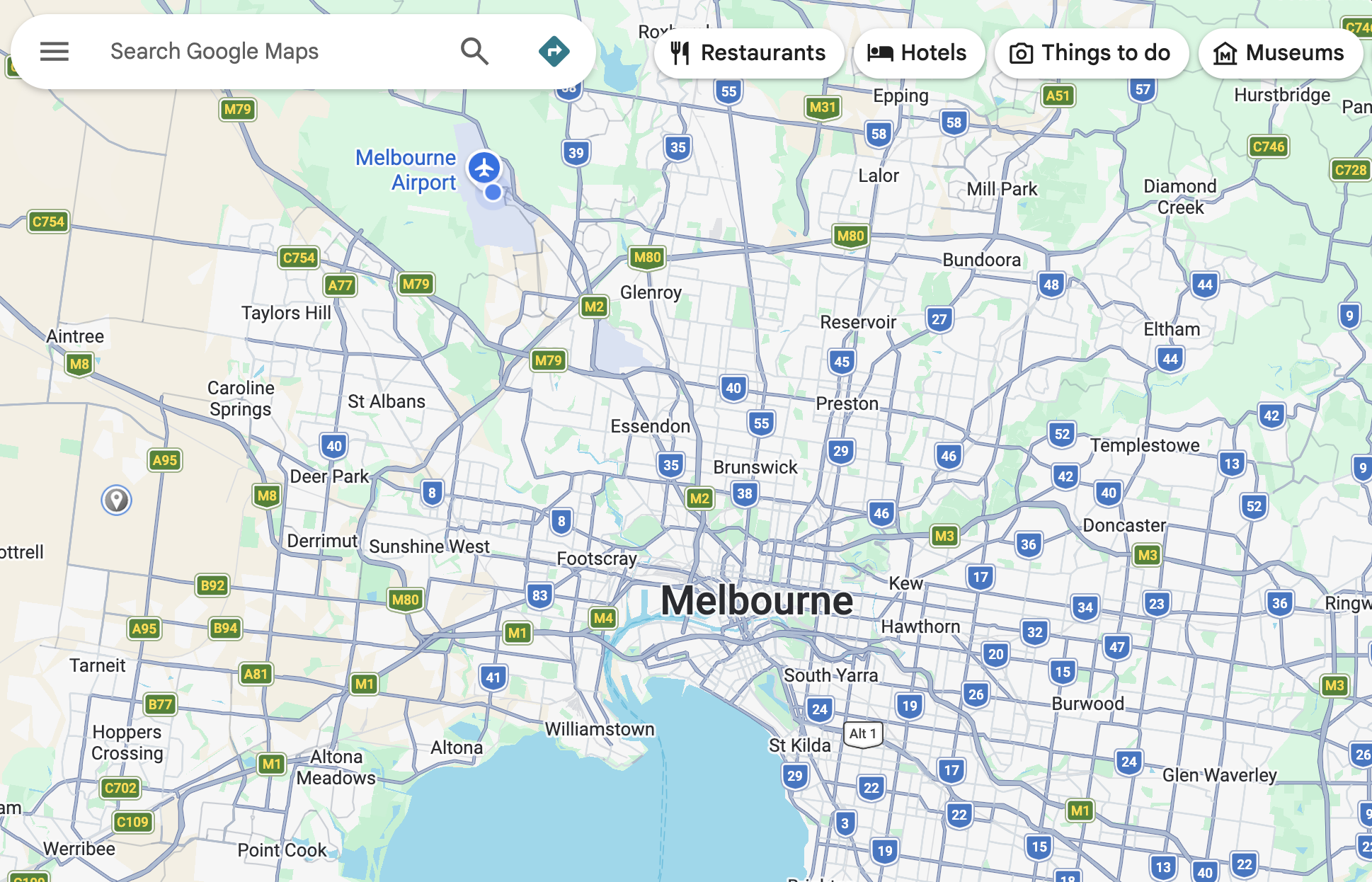Click the Bundoora label
Screen dimensions: 1372x882
click(981, 260)
